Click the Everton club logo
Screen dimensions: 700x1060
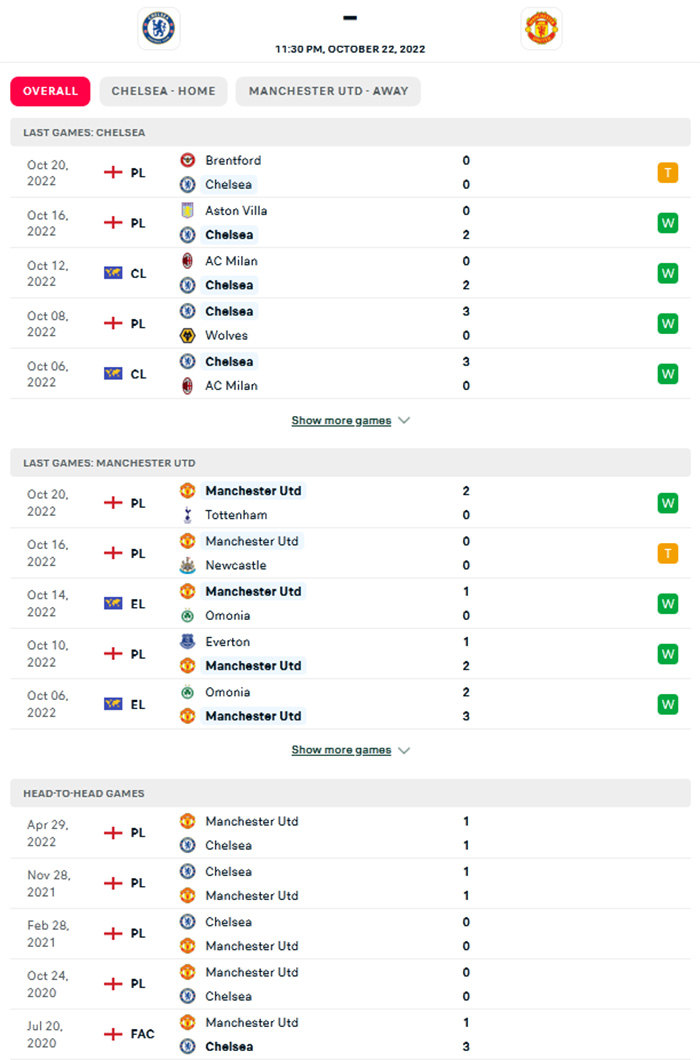(x=187, y=642)
